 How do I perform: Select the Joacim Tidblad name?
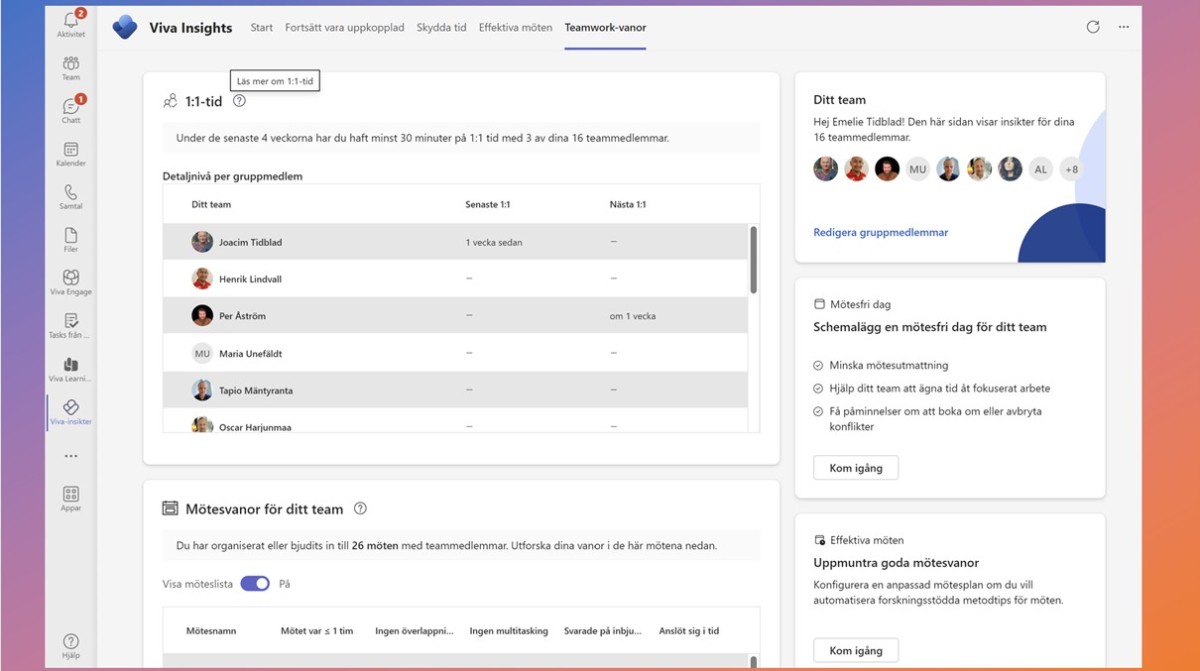[250, 242]
